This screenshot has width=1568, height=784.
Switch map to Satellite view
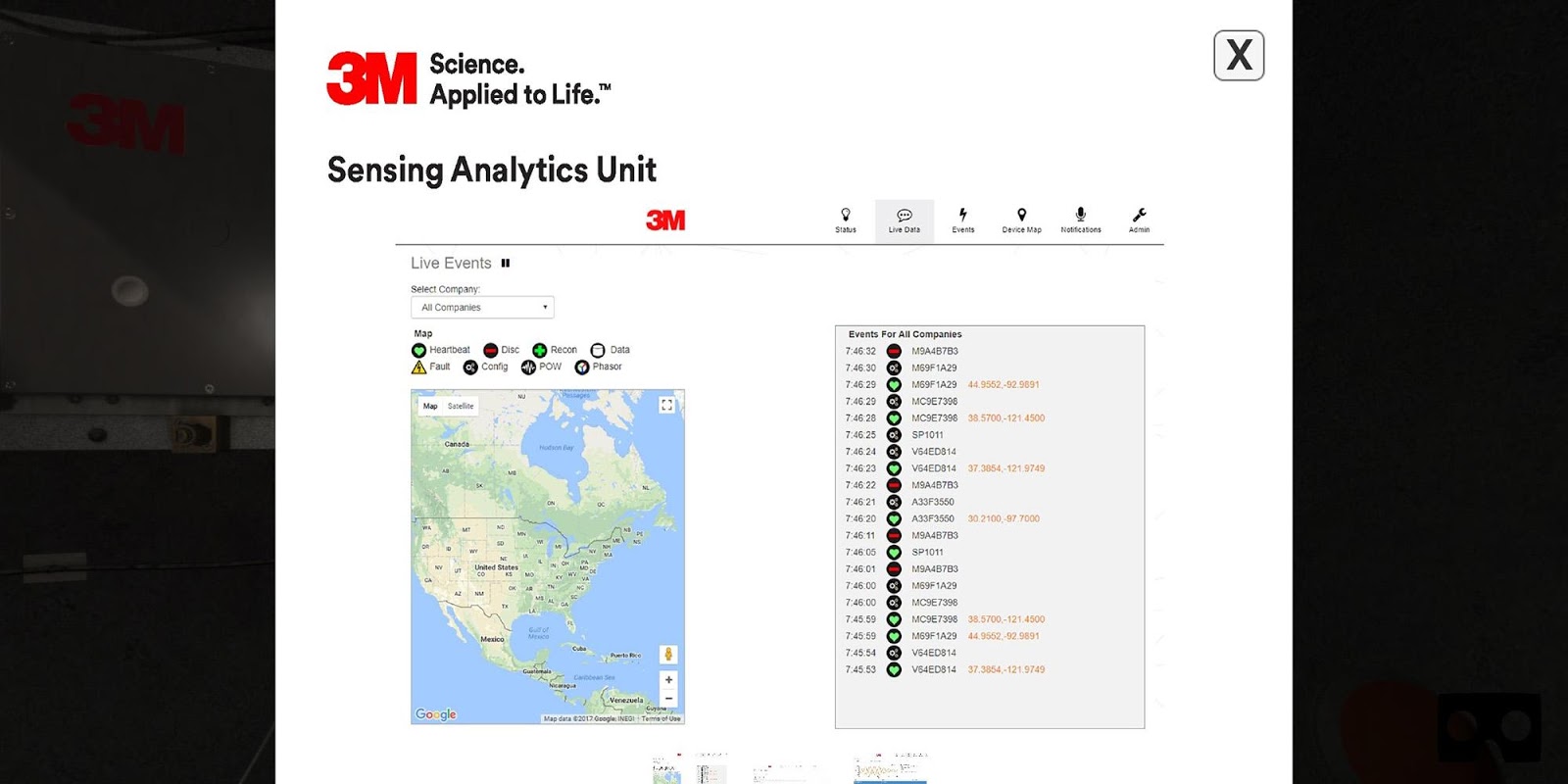(461, 406)
